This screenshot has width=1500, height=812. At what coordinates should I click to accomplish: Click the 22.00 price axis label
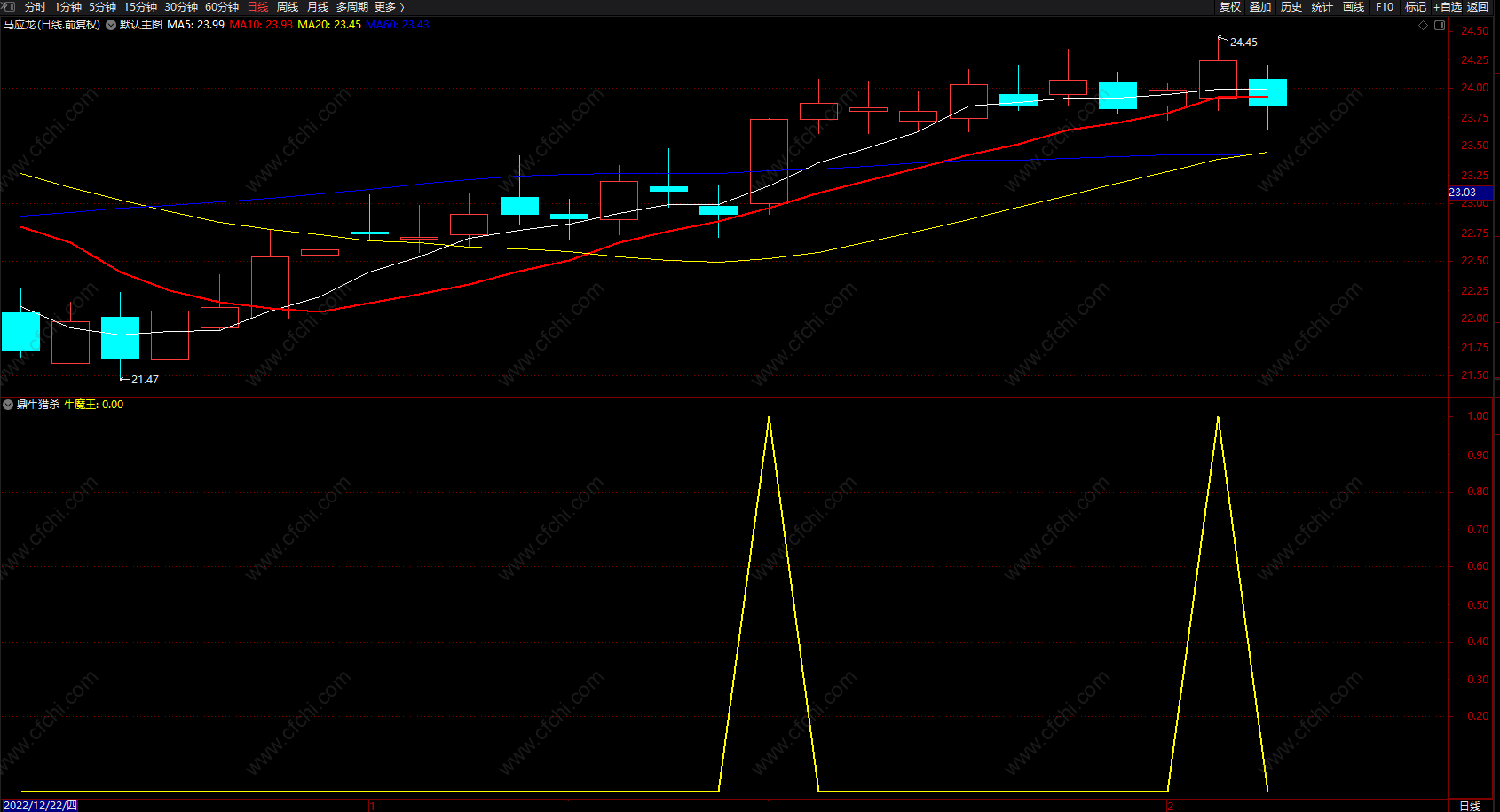pyautogui.click(x=1475, y=319)
